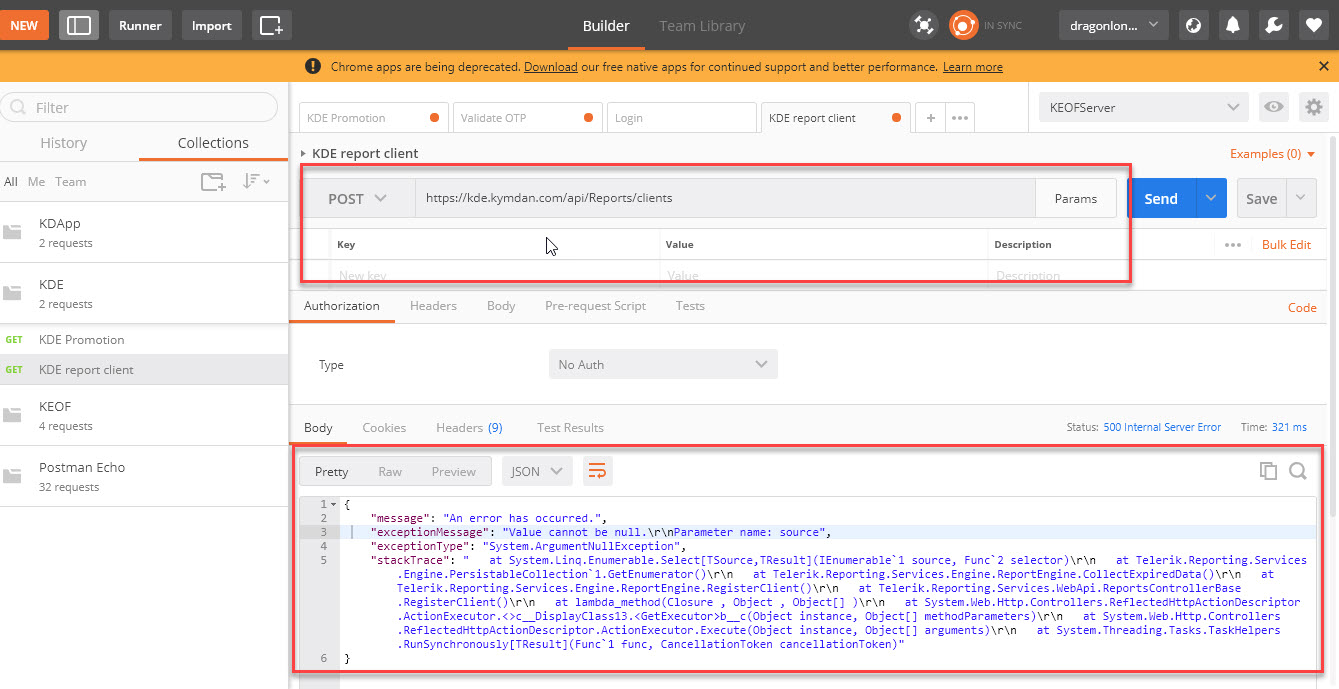
Task: Switch to the Login request tab
Action: (681, 118)
